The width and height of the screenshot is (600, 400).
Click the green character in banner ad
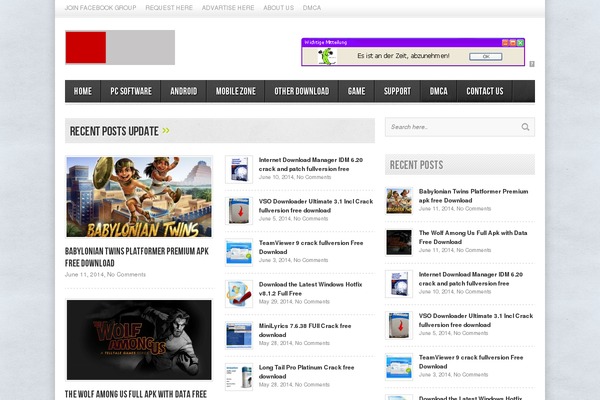(x=327, y=57)
